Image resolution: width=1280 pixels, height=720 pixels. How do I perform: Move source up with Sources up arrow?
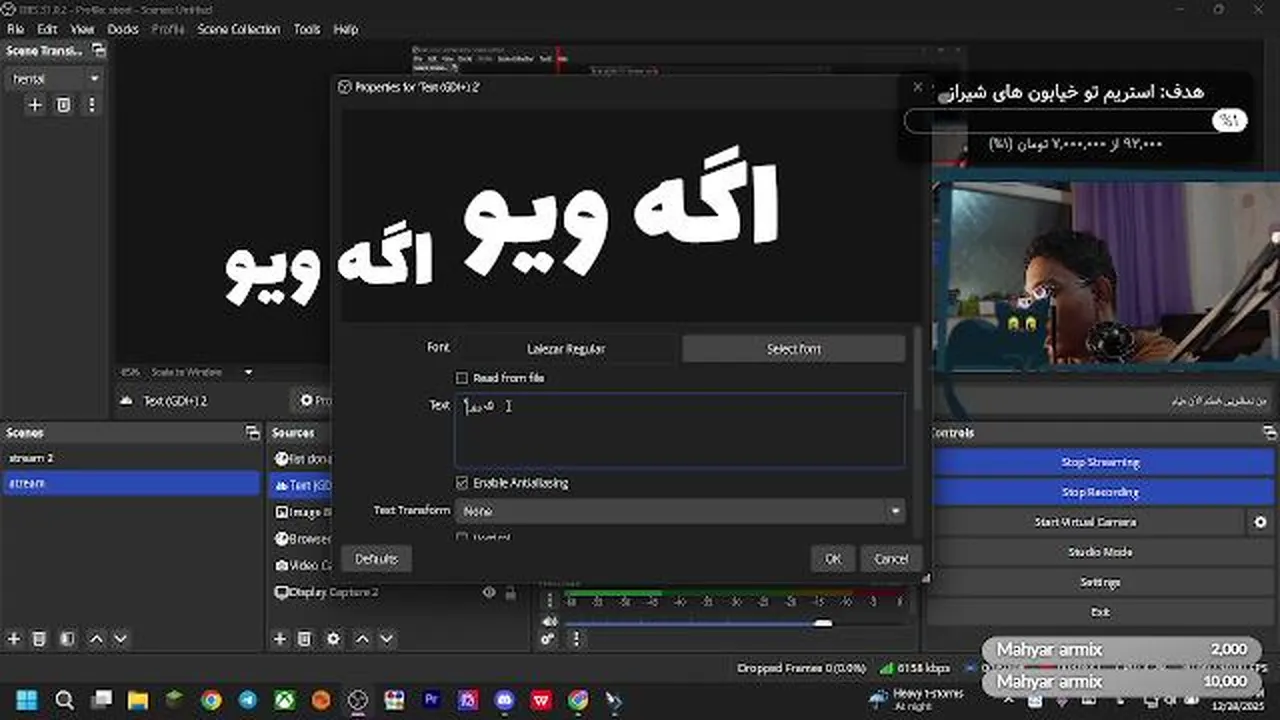click(x=362, y=638)
